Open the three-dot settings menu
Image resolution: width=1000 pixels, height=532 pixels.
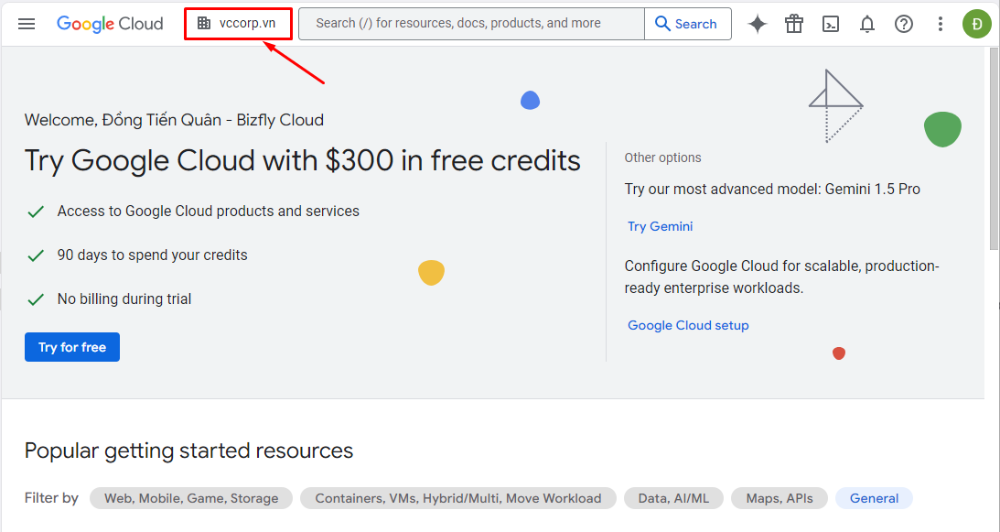click(x=940, y=24)
